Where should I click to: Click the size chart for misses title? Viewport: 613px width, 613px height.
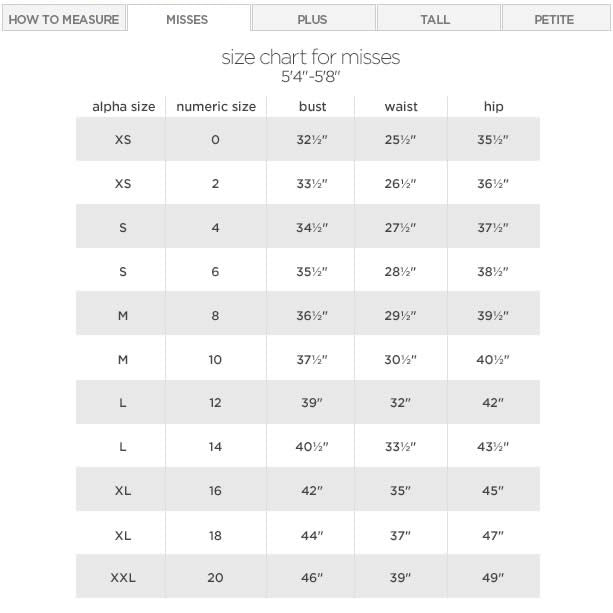click(310, 57)
